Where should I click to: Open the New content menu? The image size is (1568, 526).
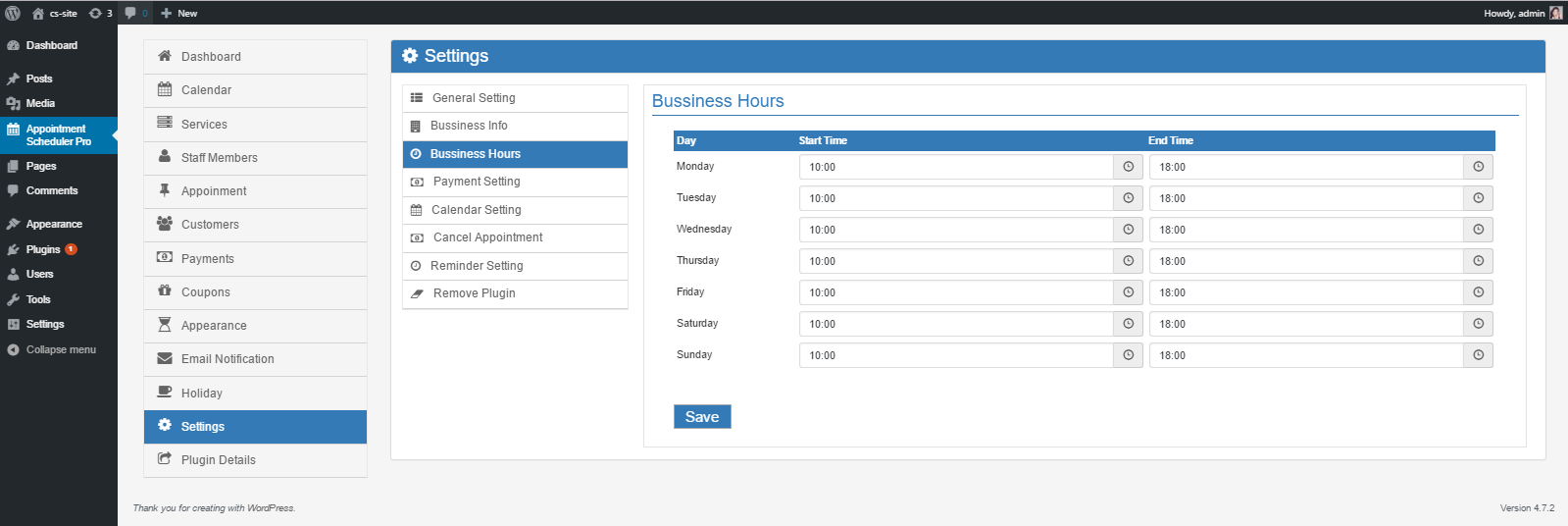coord(178,13)
